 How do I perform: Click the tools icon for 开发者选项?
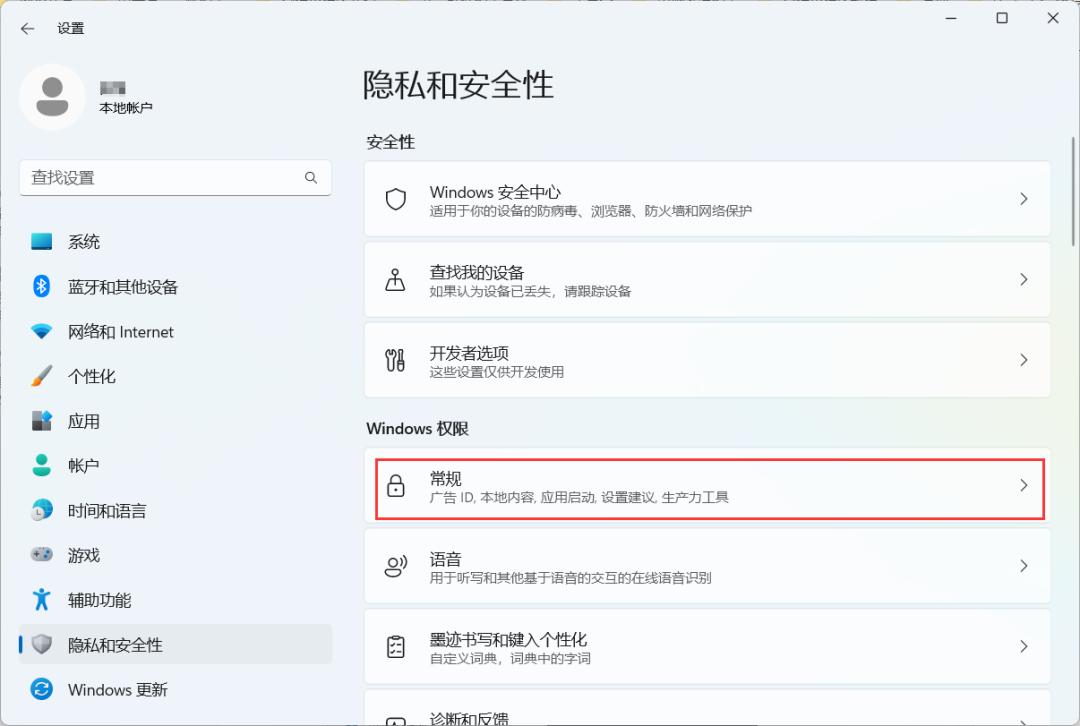click(x=395, y=360)
